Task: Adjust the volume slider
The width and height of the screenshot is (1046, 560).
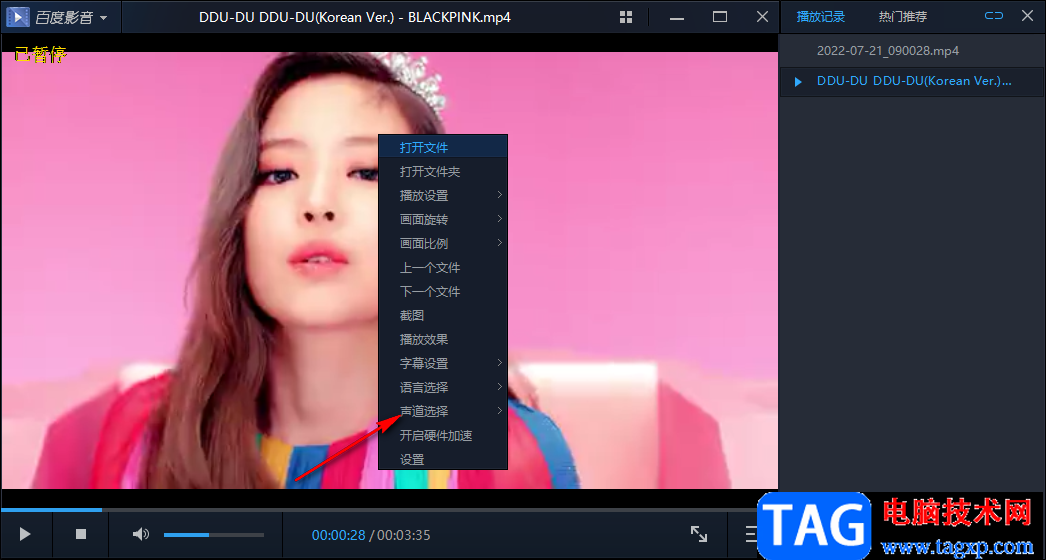Action: [213, 535]
